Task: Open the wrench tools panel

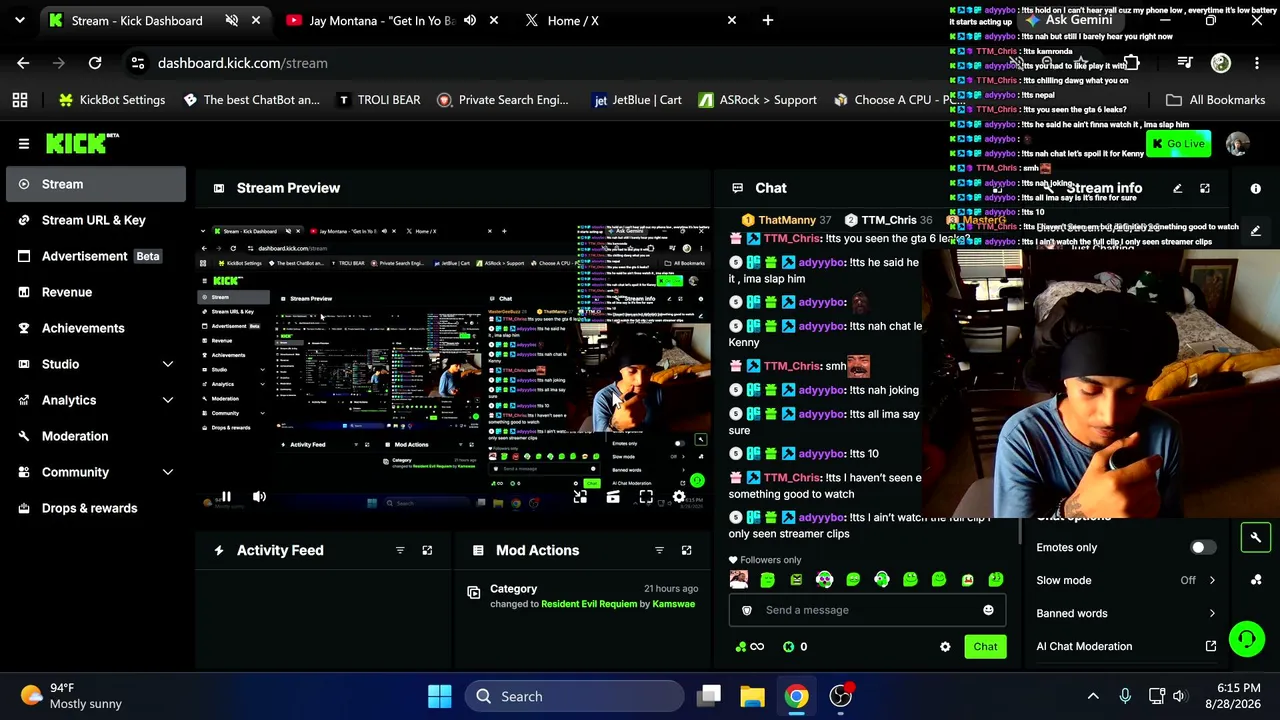Action: point(1256,537)
